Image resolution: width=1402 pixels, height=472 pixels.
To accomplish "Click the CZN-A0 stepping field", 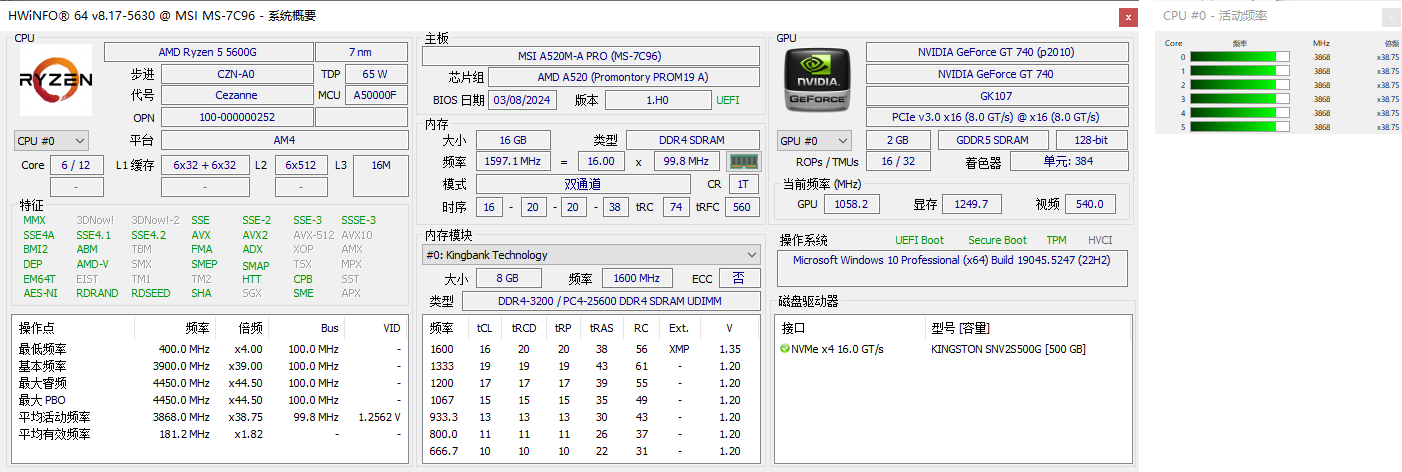I will [236, 74].
